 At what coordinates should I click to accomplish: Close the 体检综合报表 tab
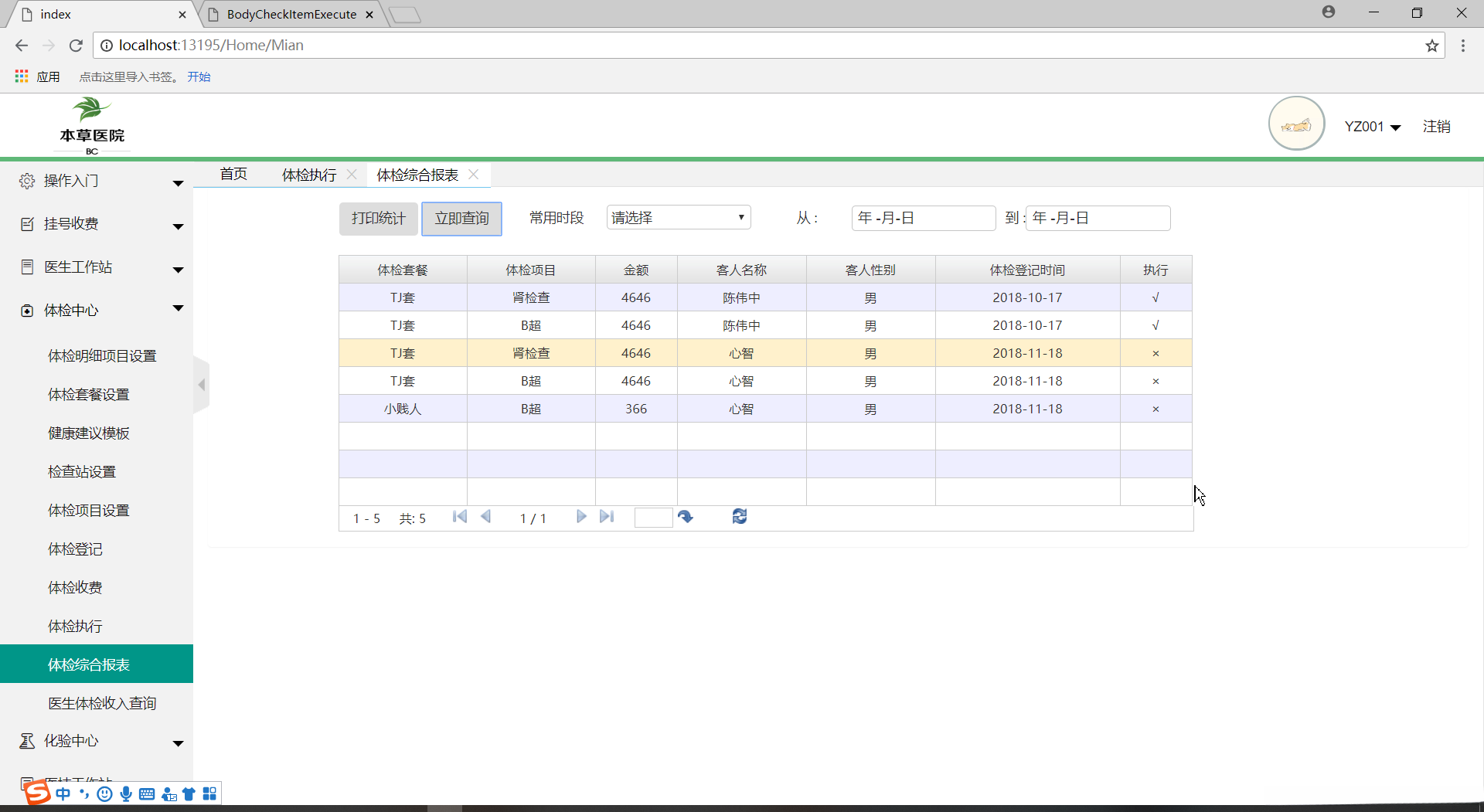(x=474, y=175)
